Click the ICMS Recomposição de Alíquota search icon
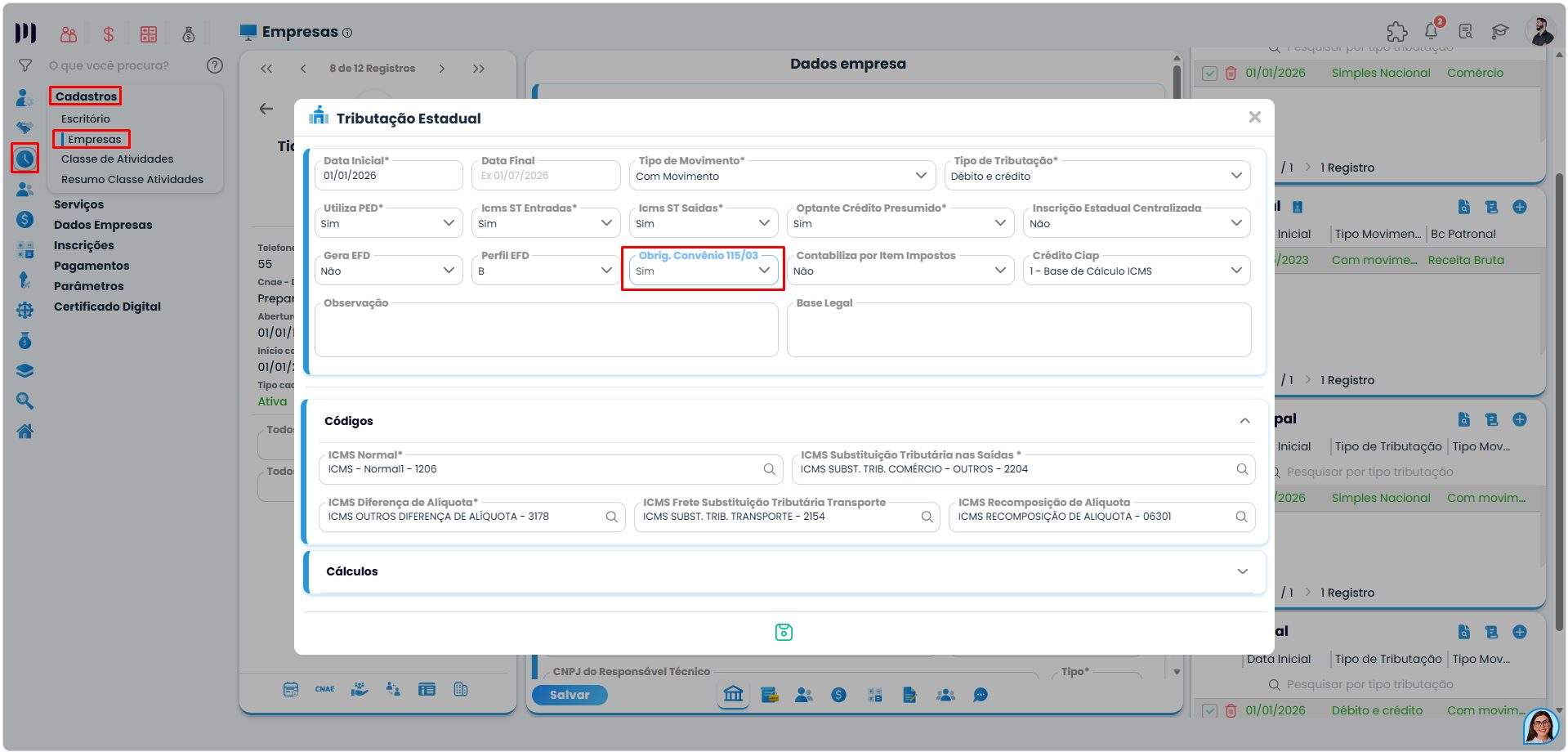 click(1241, 517)
